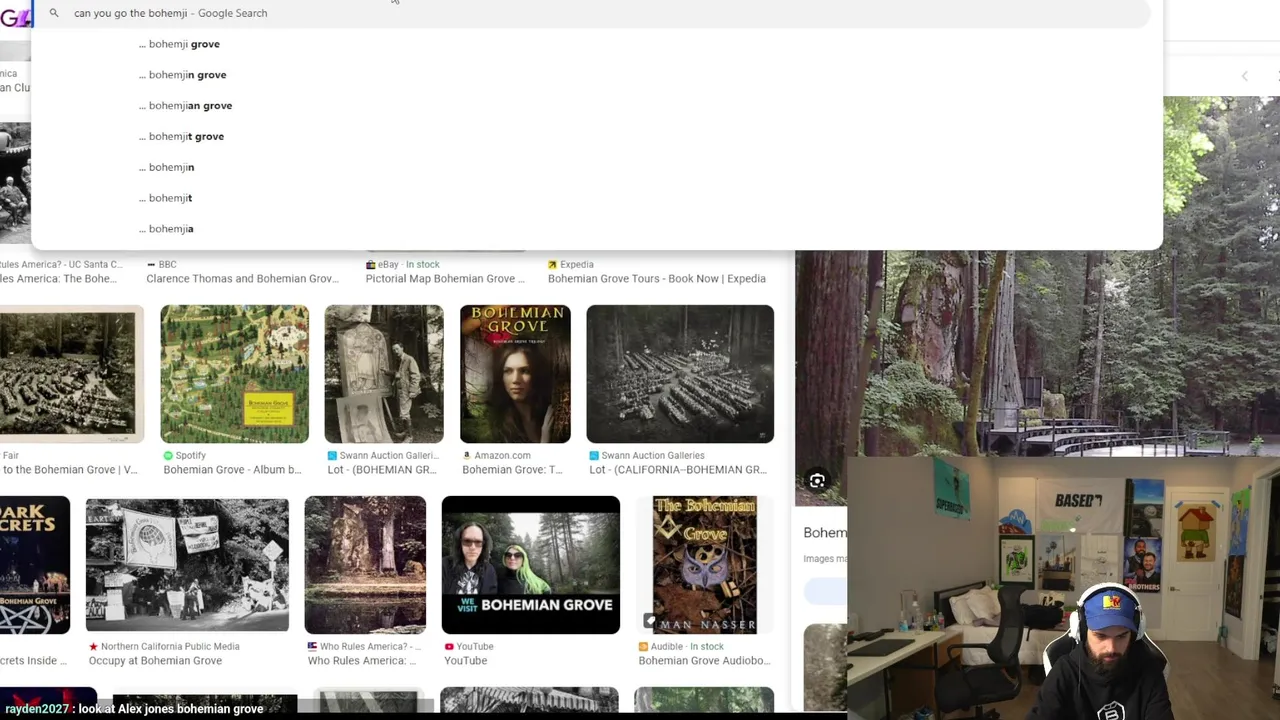The image size is (1280, 720).
Task: Open the Audible owl audiobook cover thumbnail
Action: [x=704, y=565]
